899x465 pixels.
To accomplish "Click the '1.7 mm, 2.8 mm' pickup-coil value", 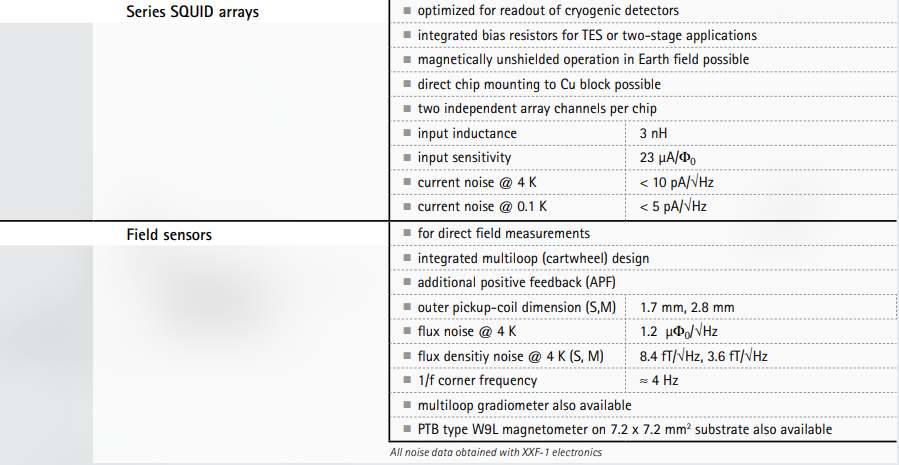I will [687, 307].
